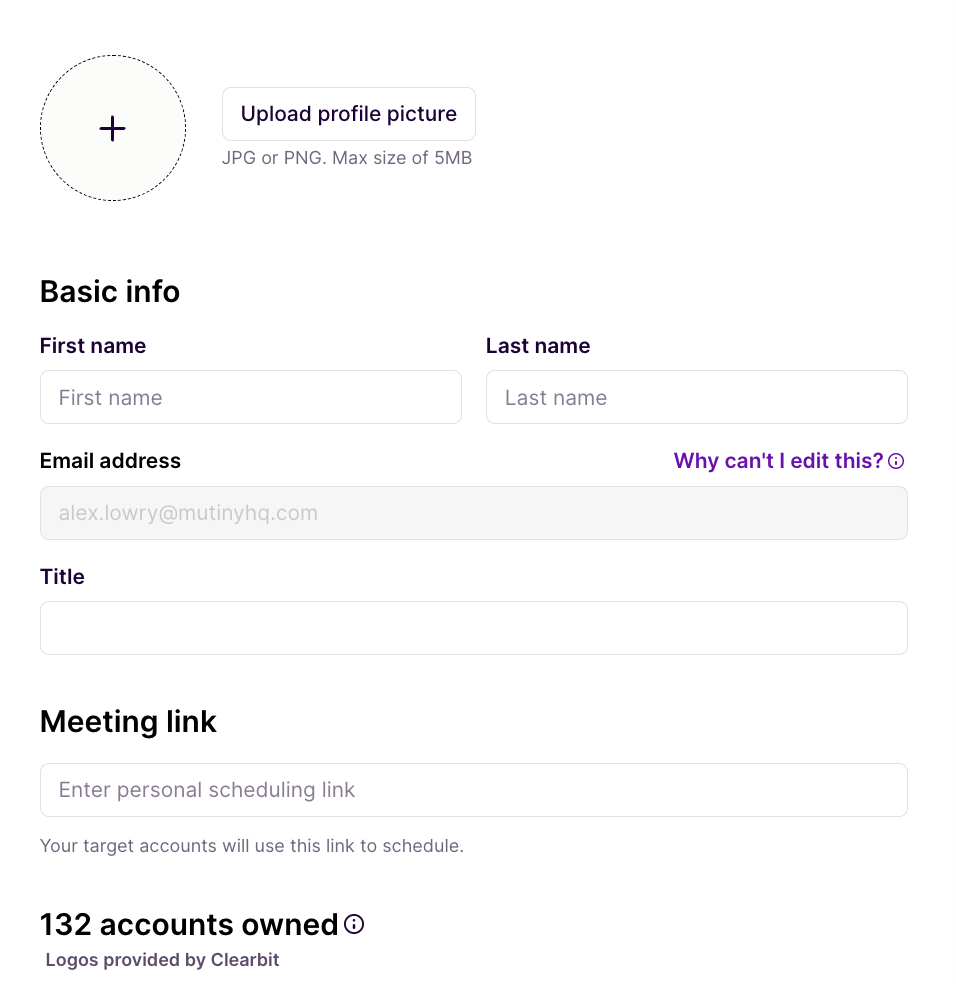Viewport: 956px width, 984px height.
Task: Focus the First name input field
Action: click(250, 397)
